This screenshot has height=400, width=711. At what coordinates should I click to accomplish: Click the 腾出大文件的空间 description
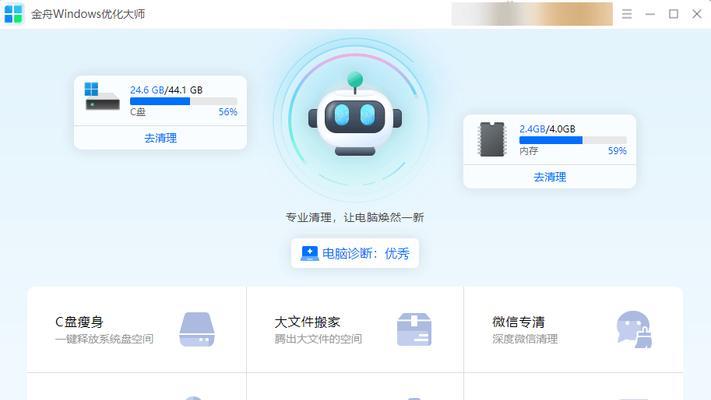point(318,339)
